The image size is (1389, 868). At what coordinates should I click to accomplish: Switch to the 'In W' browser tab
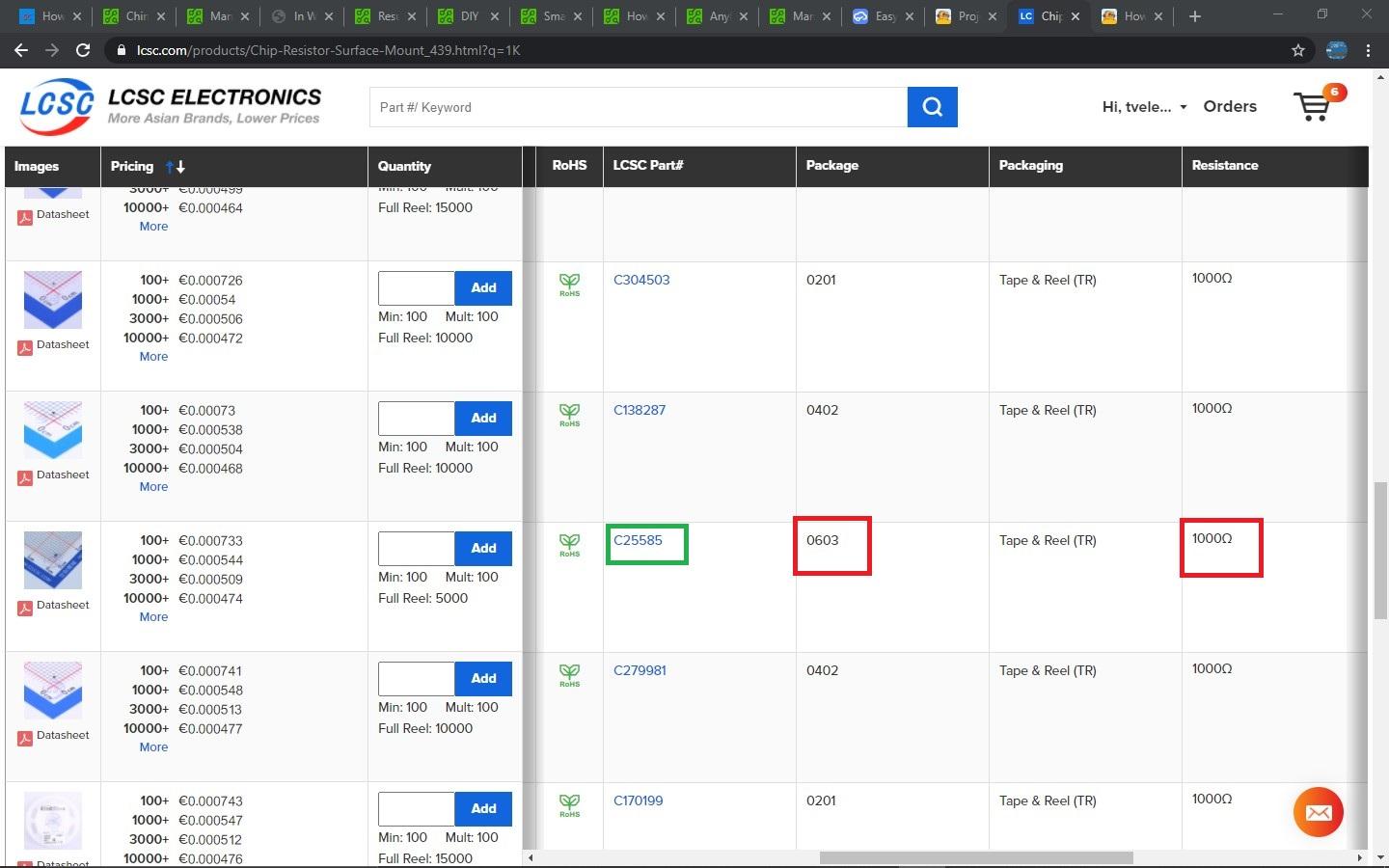click(x=301, y=16)
